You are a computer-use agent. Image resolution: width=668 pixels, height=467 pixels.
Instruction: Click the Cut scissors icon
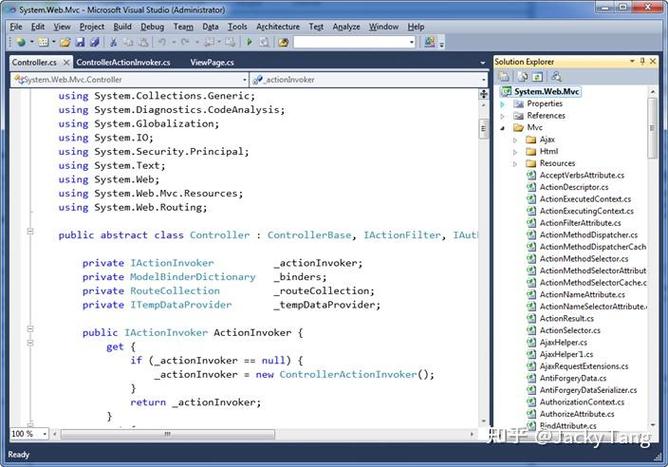coord(113,42)
